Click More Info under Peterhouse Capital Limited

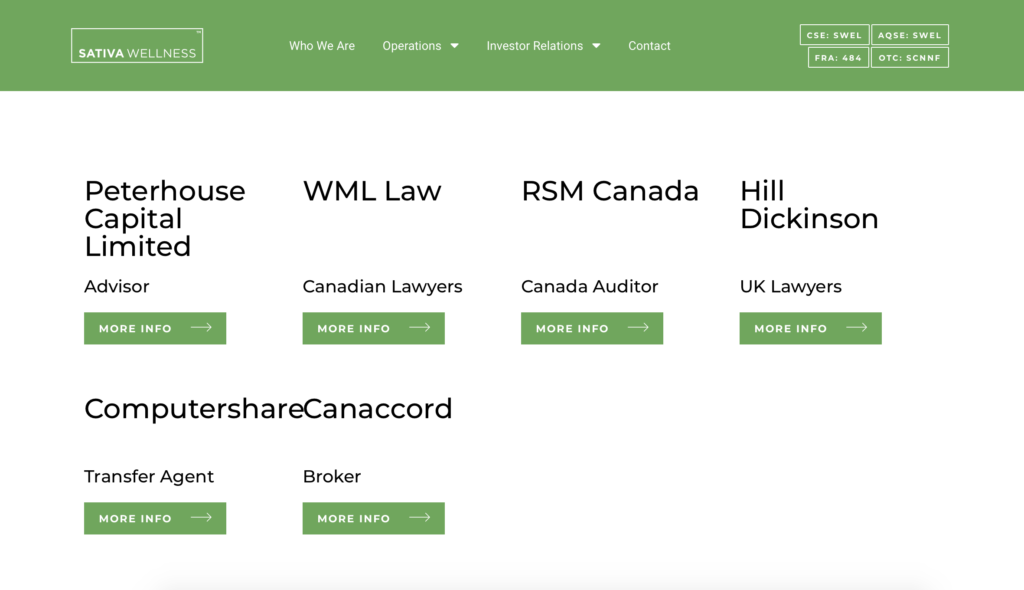pyautogui.click(x=155, y=328)
